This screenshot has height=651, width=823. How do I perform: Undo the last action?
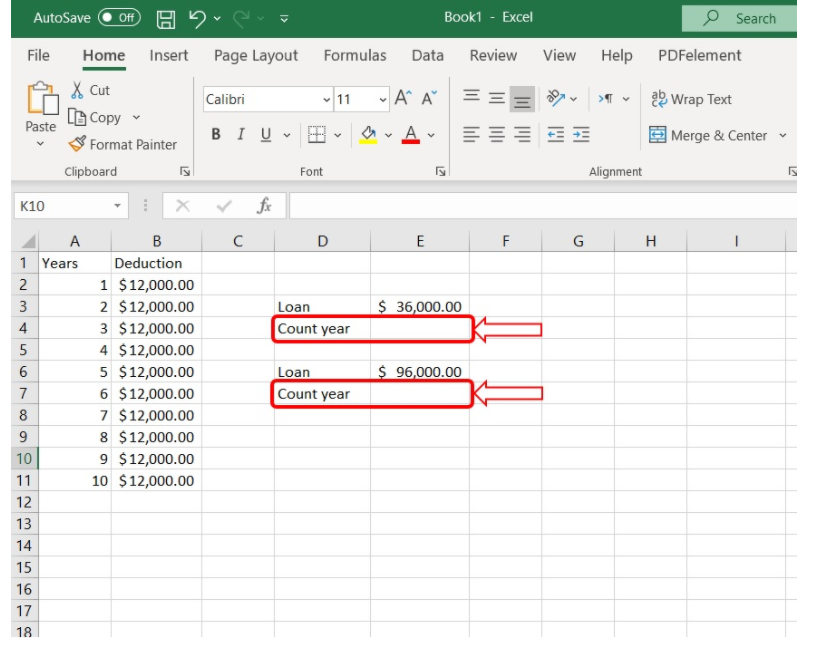tap(197, 18)
